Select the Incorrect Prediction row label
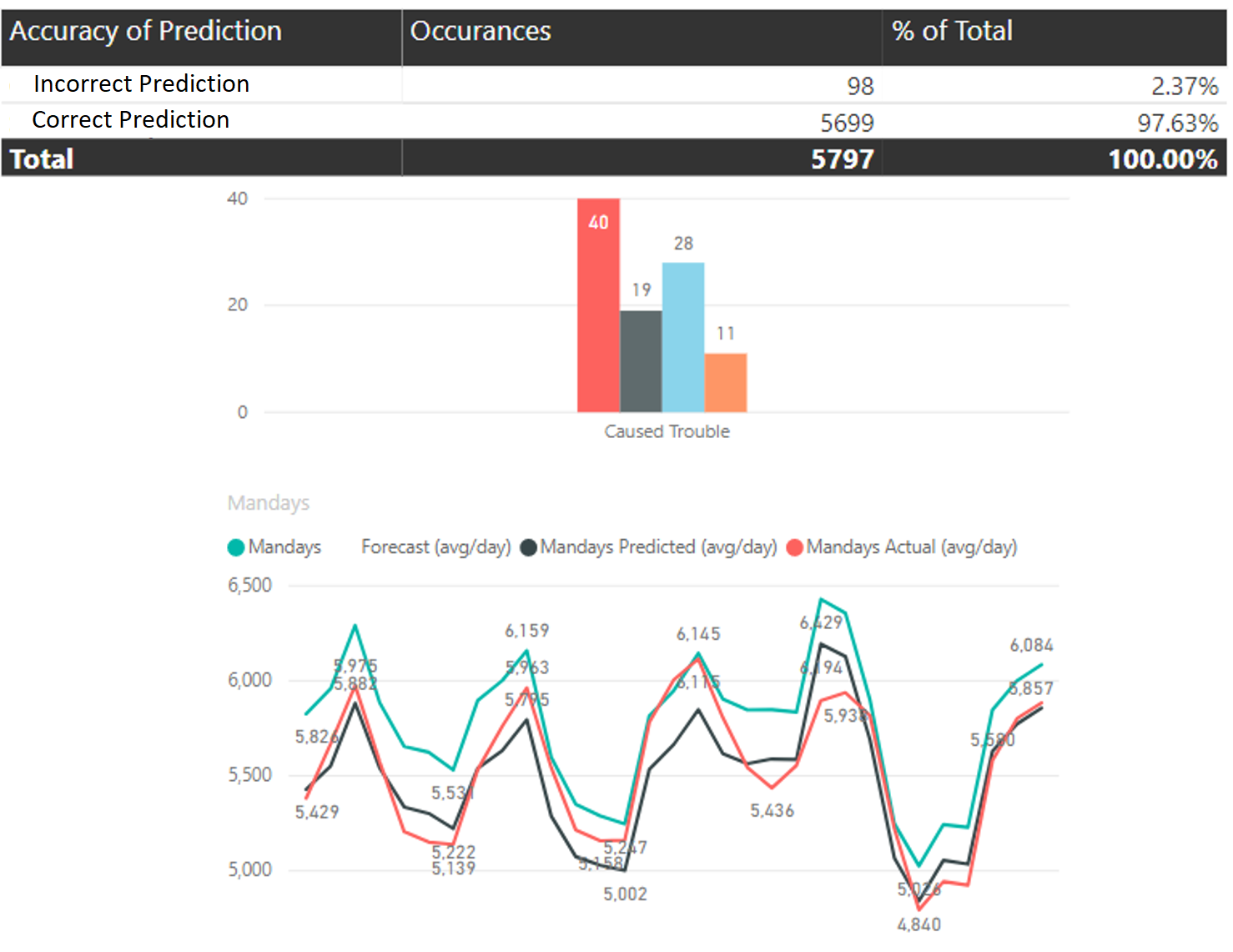Viewport: 1233px width, 952px height. [141, 84]
